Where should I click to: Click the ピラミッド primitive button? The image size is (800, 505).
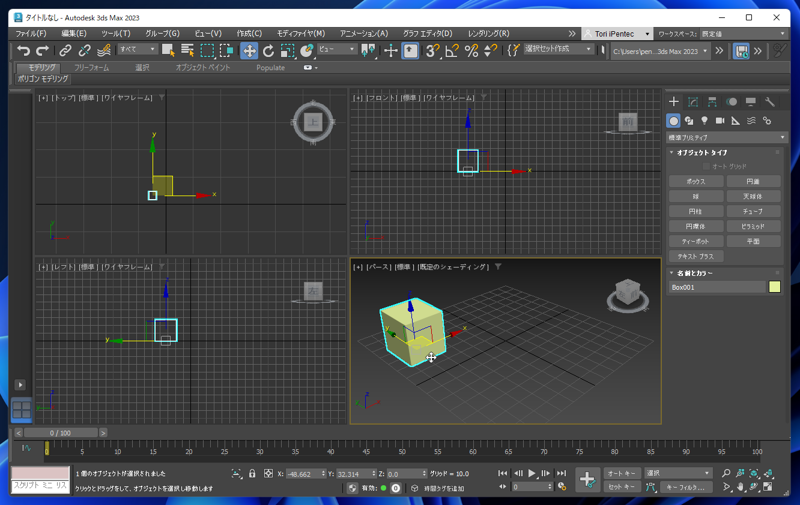pyautogui.click(x=753, y=226)
